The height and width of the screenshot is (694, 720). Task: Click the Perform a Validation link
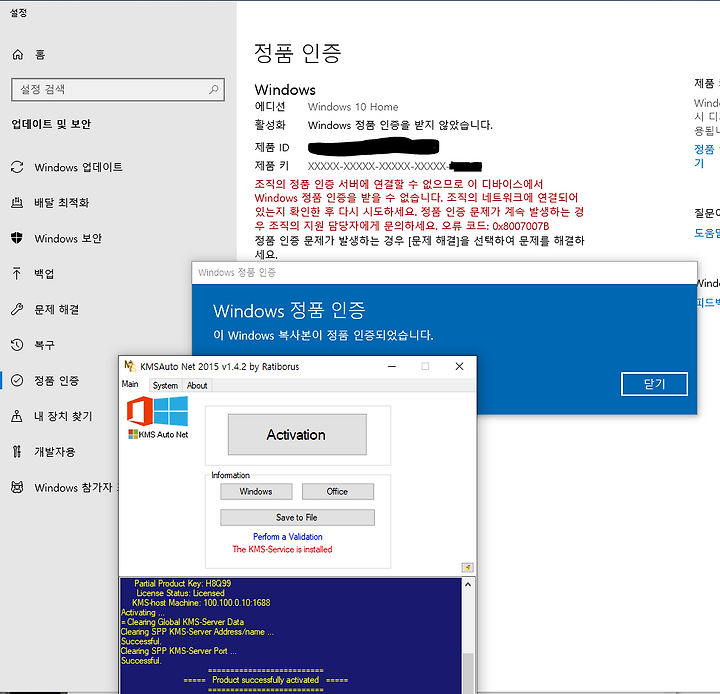coord(287,536)
